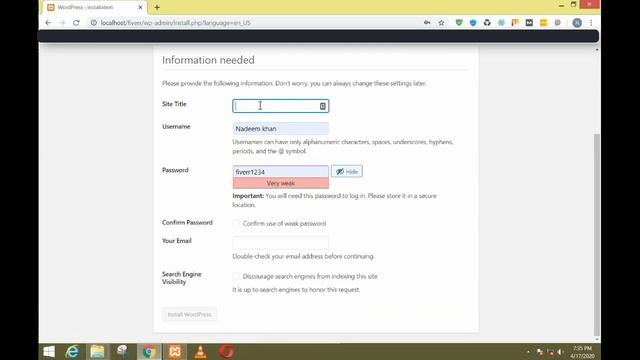The image size is (640, 360).
Task: Show hidden system tray icons
Action: [528, 352]
